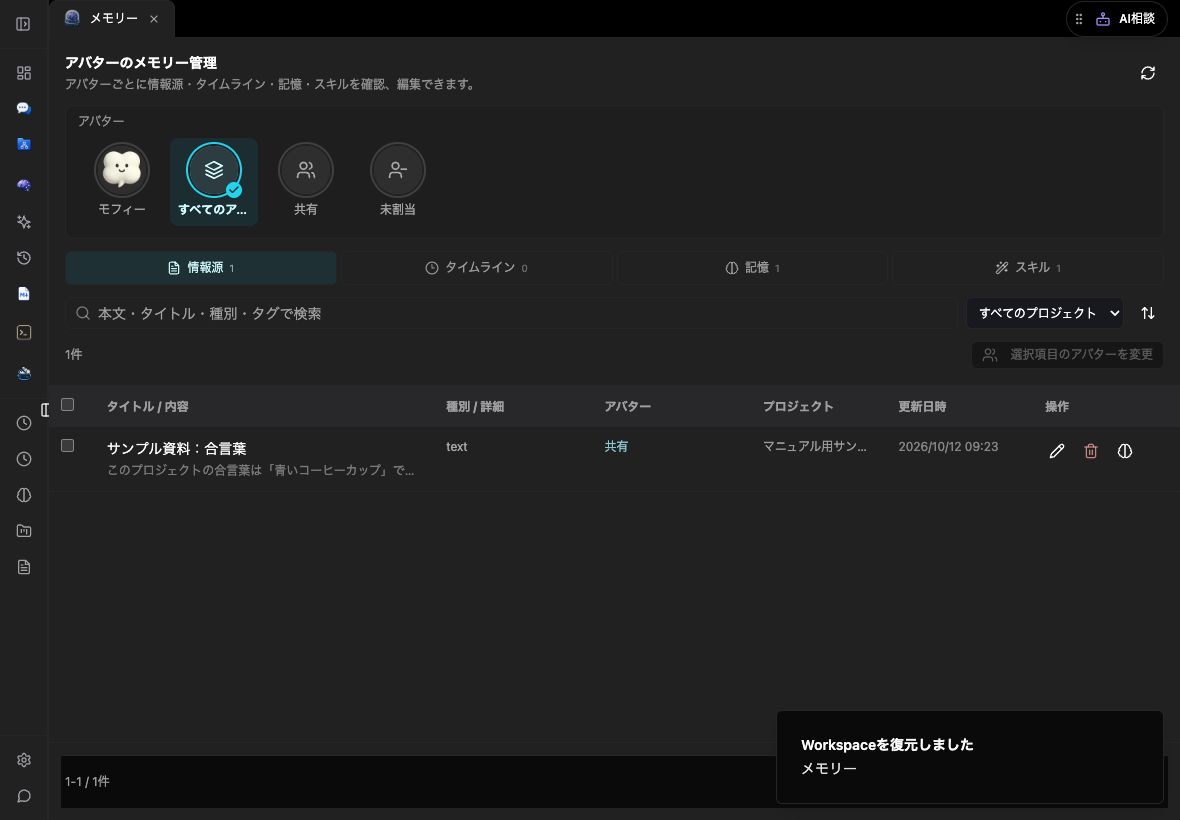Switch to the タイムライン tab
The height and width of the screenshot is (820, 1180).
(x=476, y=268)
